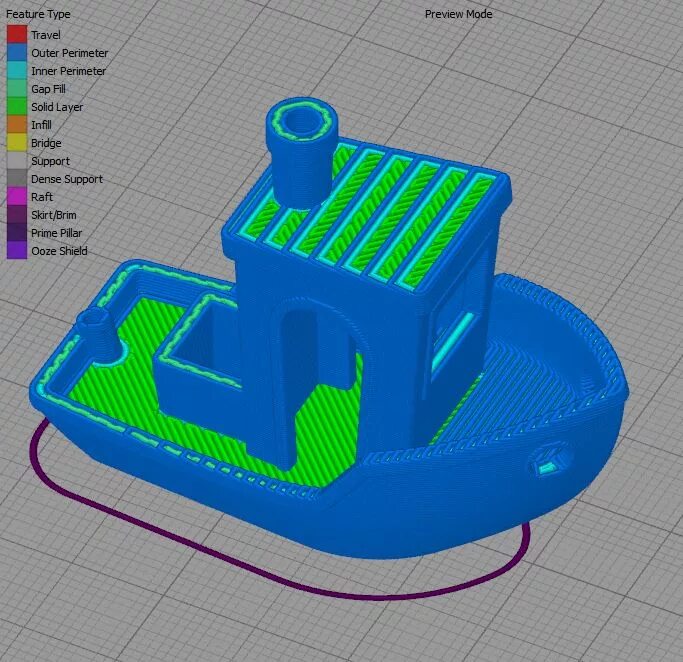Click the 'Prime Pillar' legend label
Viewport: 683px width, 662px height.
point(57,233)
